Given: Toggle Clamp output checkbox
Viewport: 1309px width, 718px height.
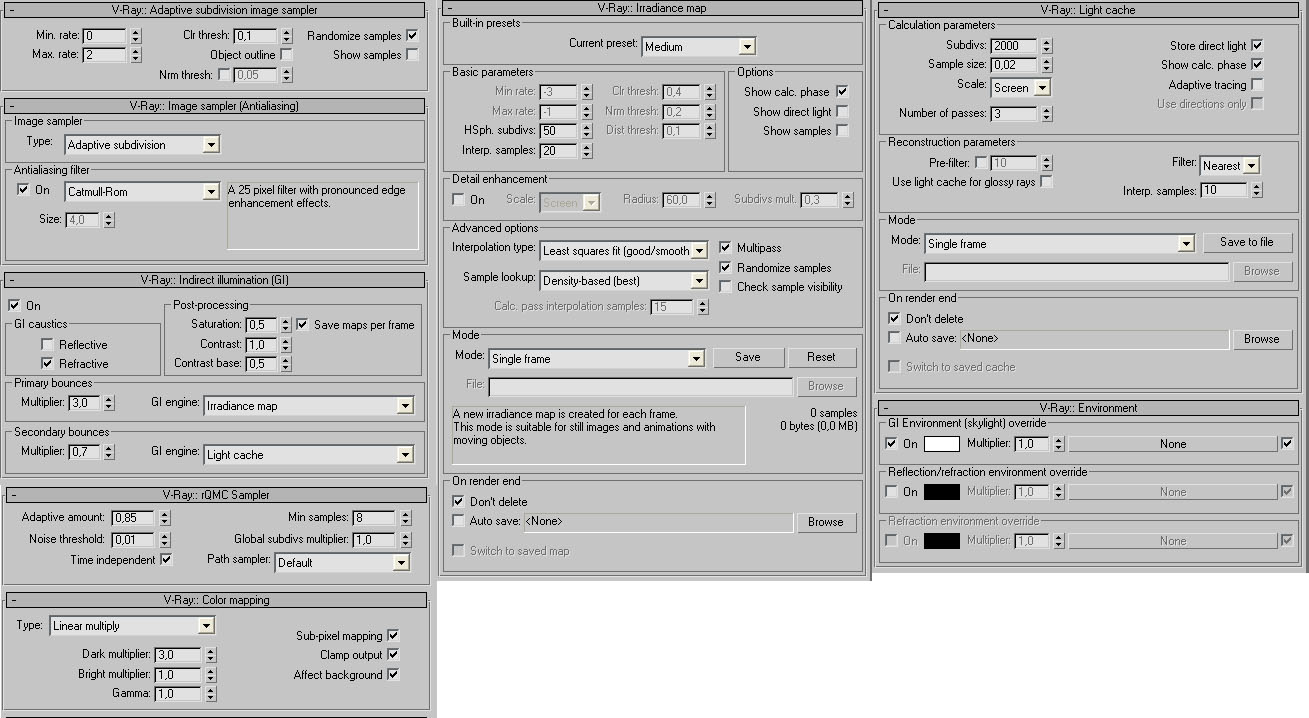Looking at the screenshot, I should pyautogui.click(x=393, y=655).
